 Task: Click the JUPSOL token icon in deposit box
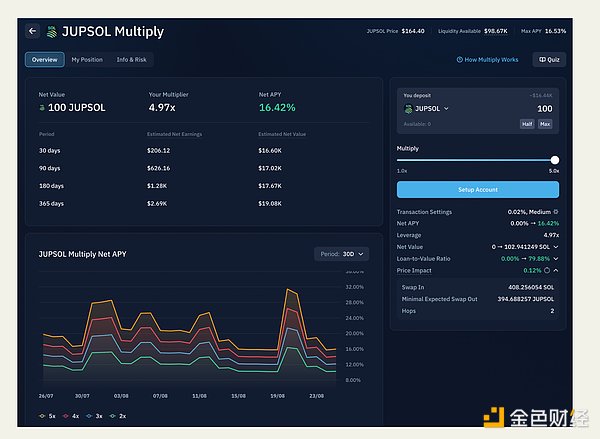click(x=408, y=108)
